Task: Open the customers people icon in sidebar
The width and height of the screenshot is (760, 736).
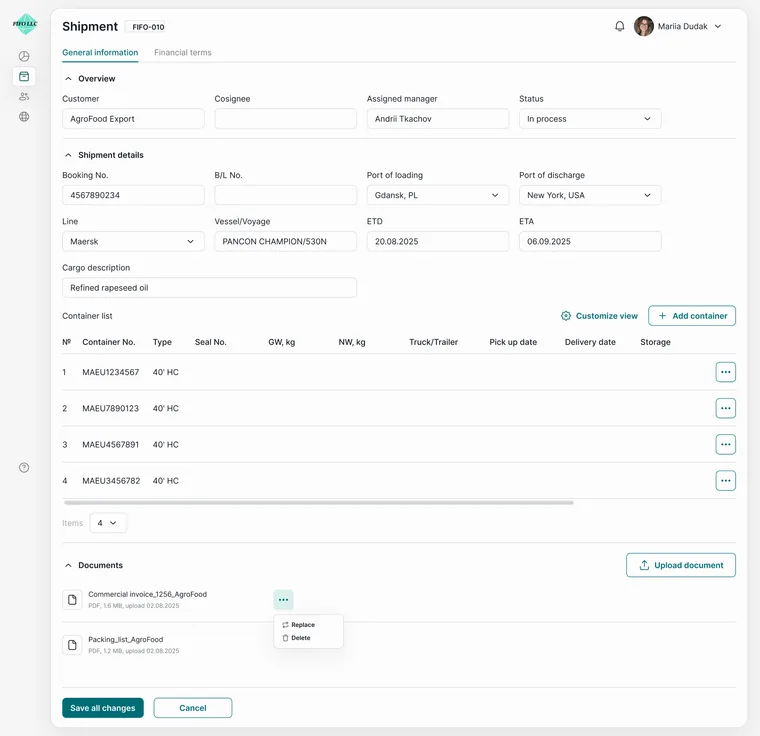Action: coord(24,96)
